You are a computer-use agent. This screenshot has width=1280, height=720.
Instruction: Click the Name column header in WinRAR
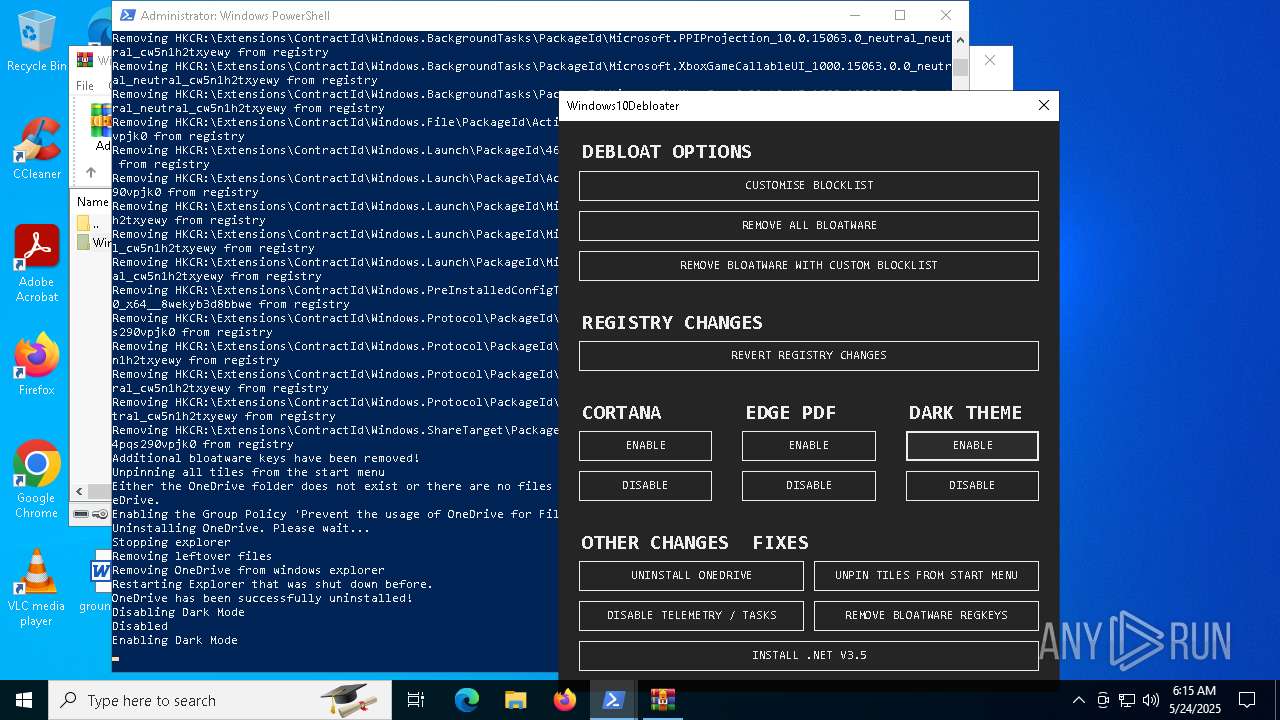tap(92, 202)
